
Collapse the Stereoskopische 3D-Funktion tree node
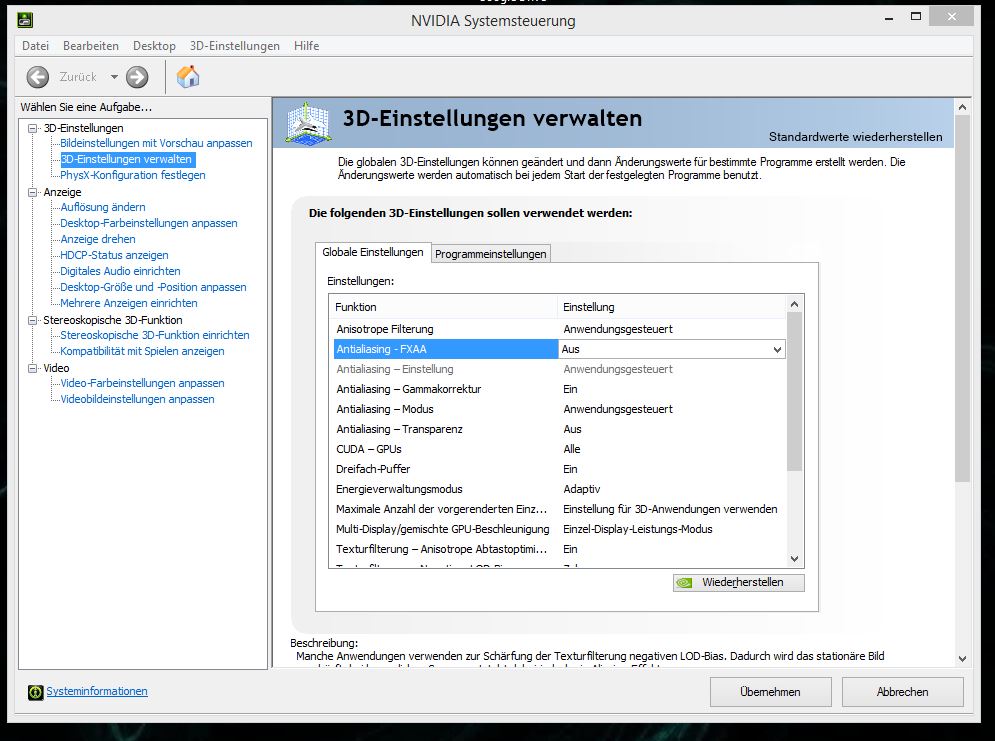pos(32,320)
